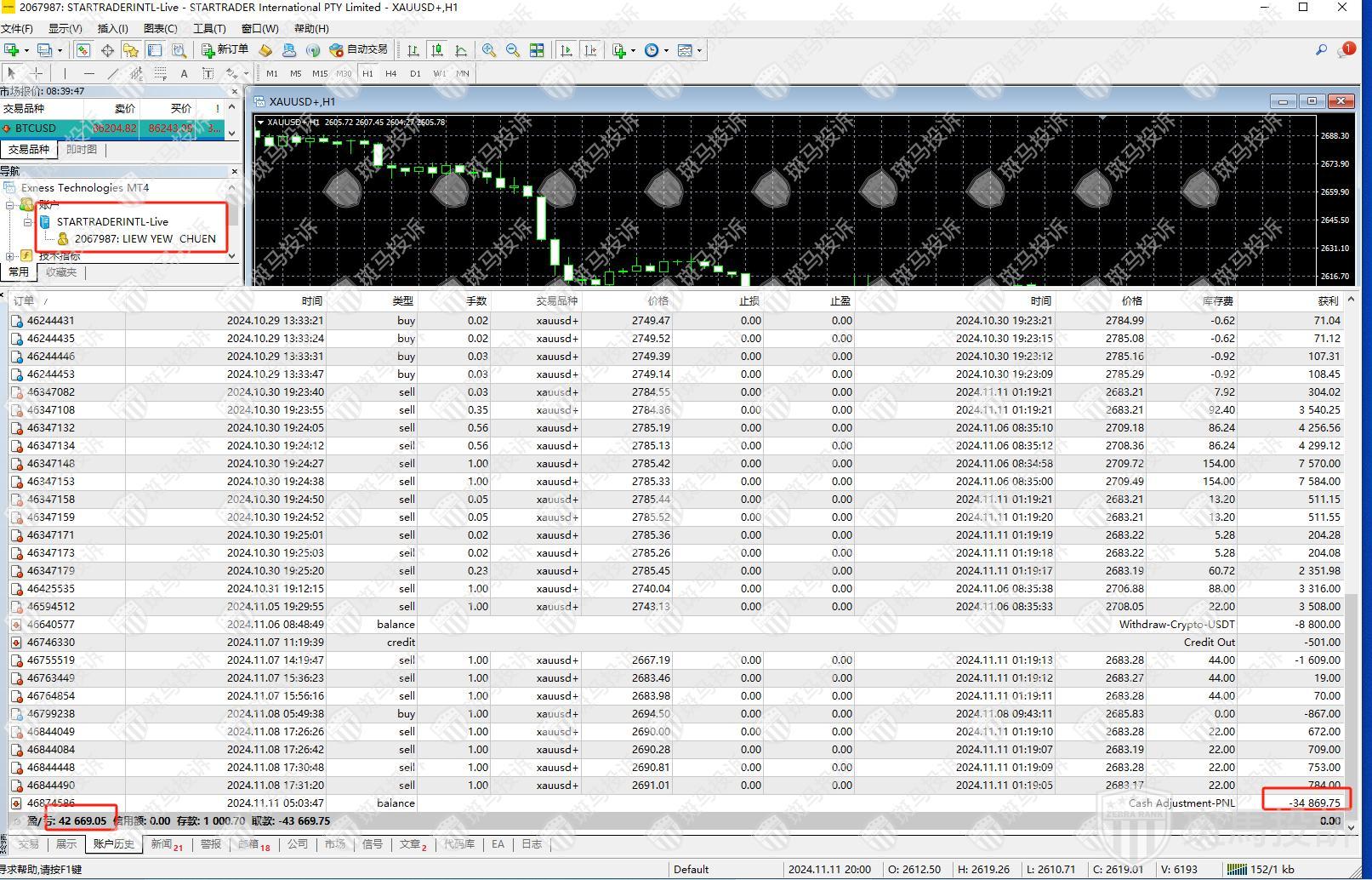
Task: Select the H4 timeframe button
Action: click(390, 74)
